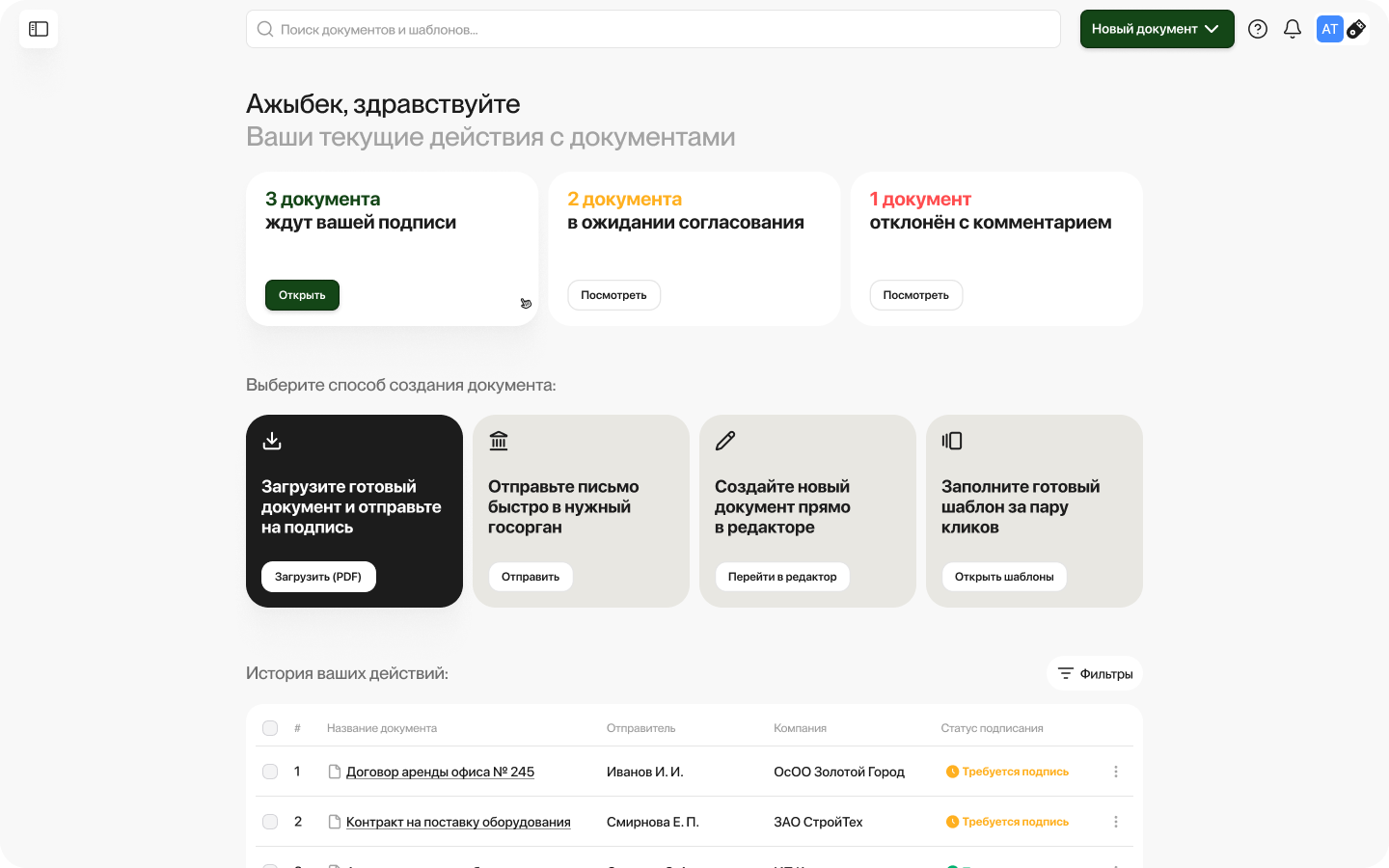Click the document icon next to Договор аренды офиса
The image size is (1389, 868).
(x=333, y=771)
